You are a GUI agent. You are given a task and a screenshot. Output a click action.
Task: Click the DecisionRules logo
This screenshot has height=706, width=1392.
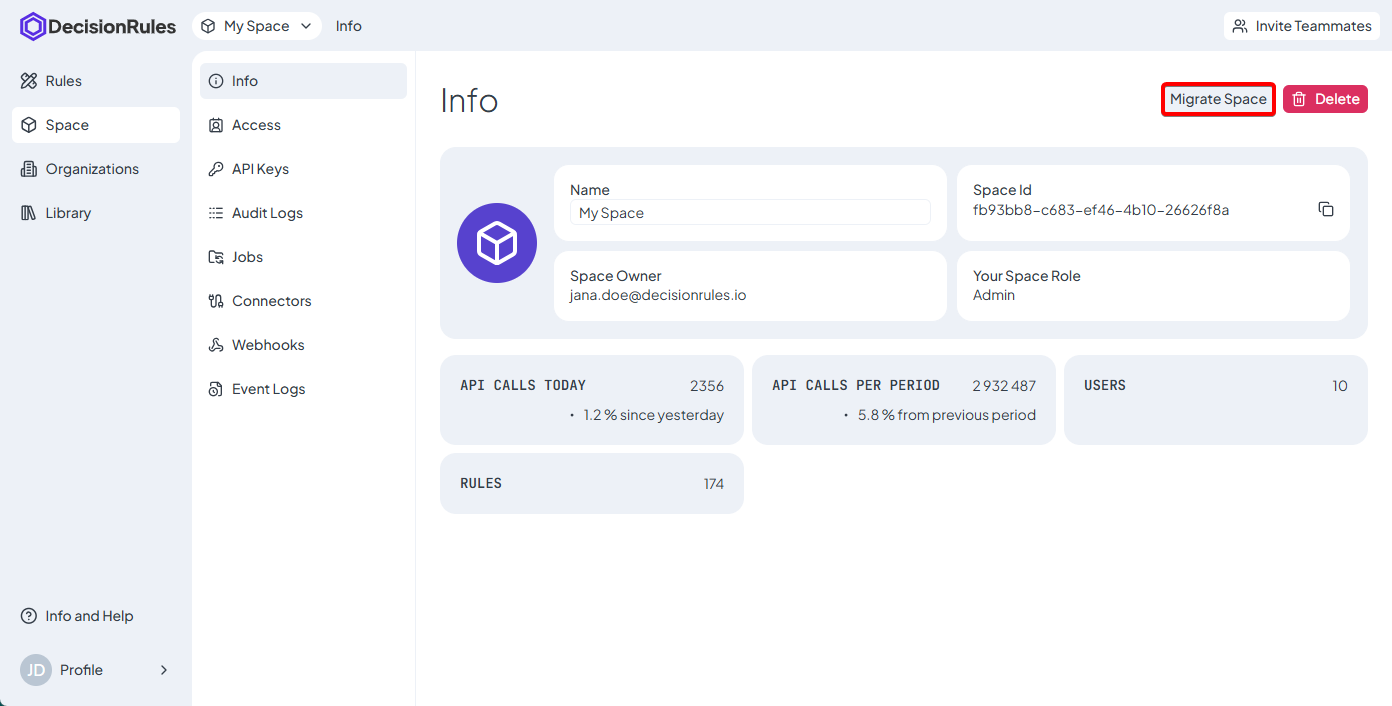[98, 27]
